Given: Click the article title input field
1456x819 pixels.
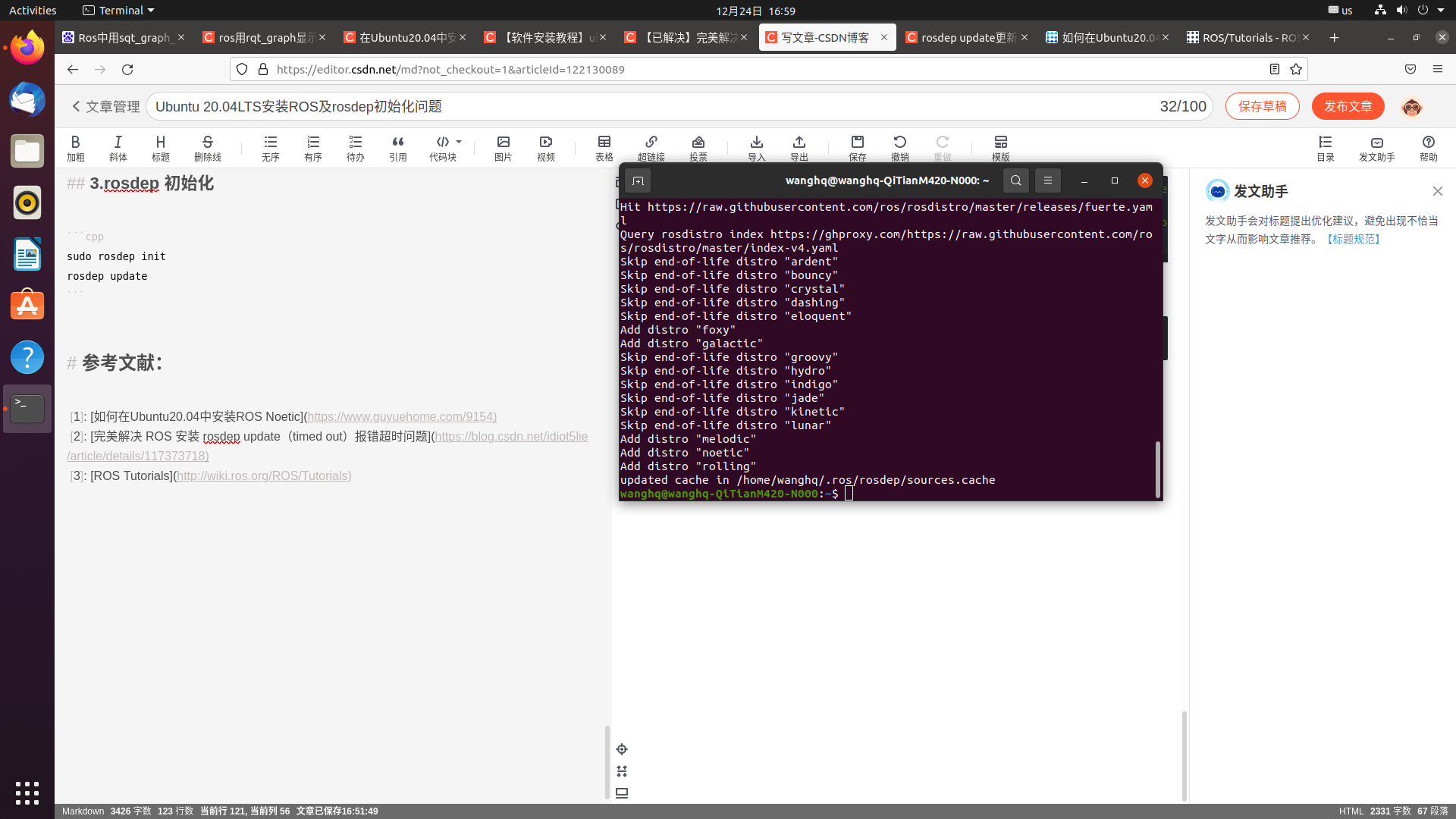Looking at the screenshot, I should tap(652, 106).
